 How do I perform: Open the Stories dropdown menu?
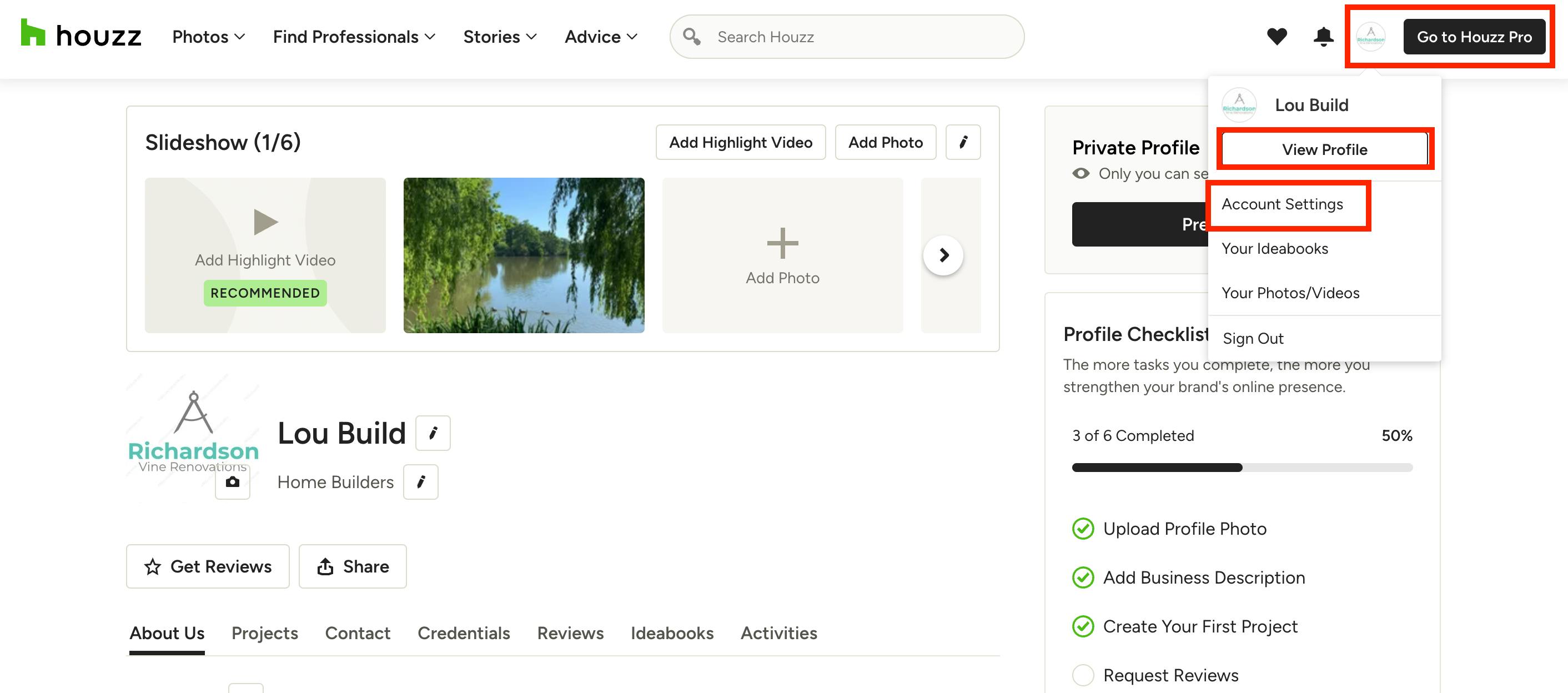tap(500, 37)
